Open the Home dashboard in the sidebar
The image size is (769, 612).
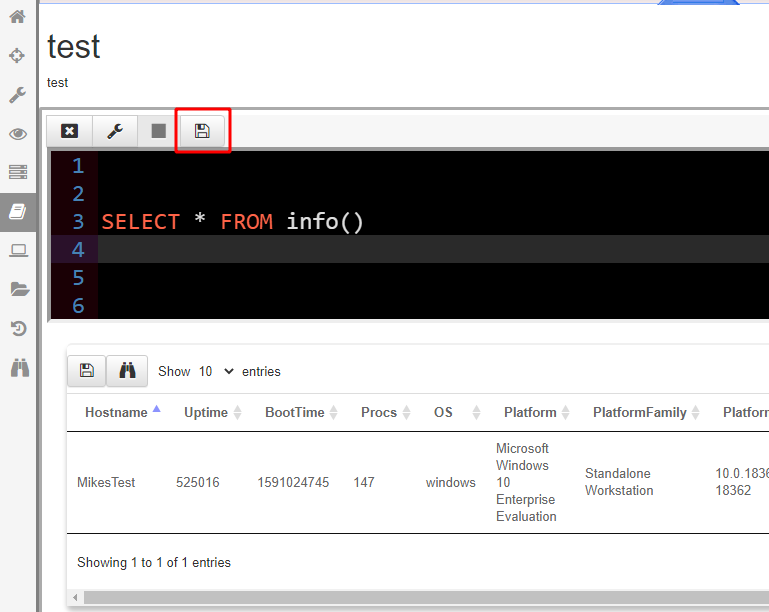(17, 17)
